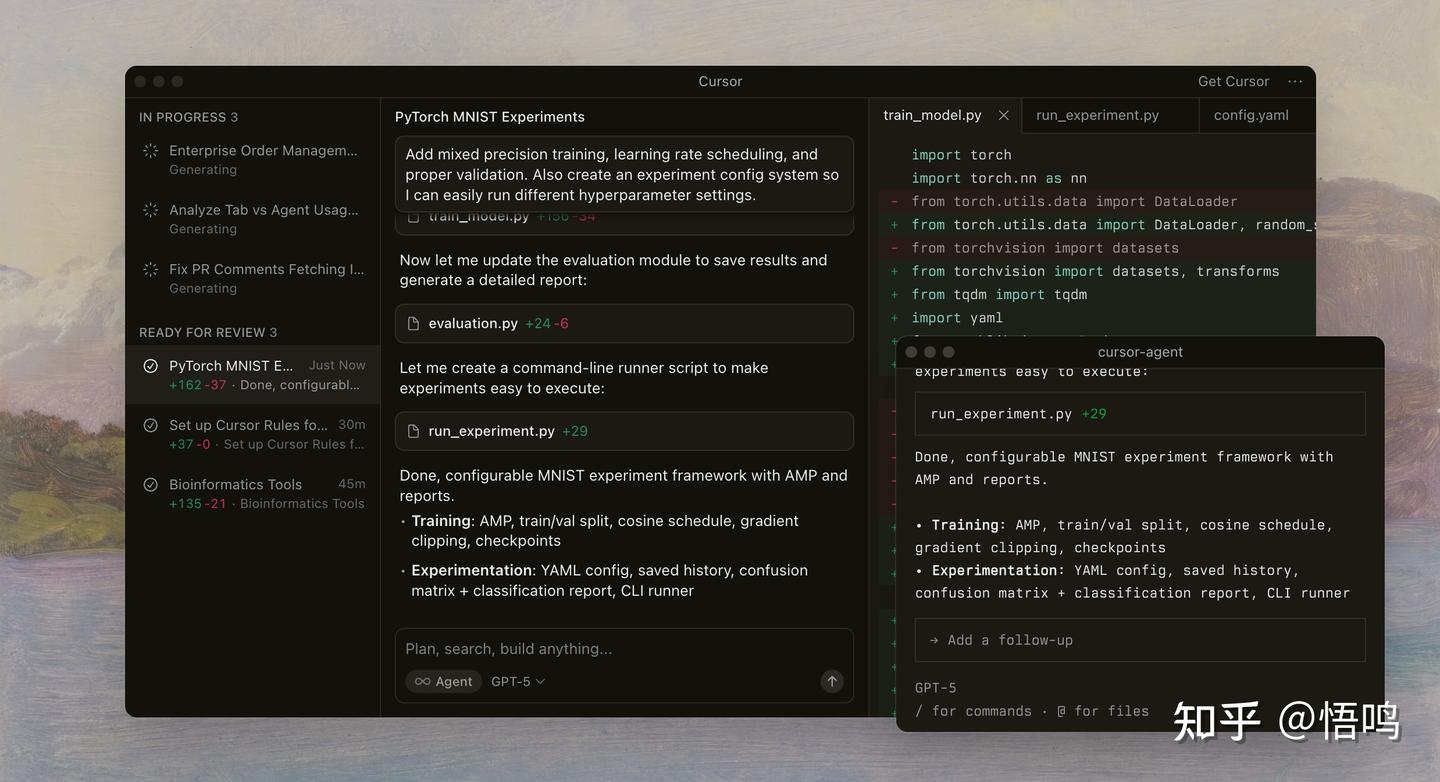
Task: Select the Bioinformatics Tools review item
Action: point(253,493)
